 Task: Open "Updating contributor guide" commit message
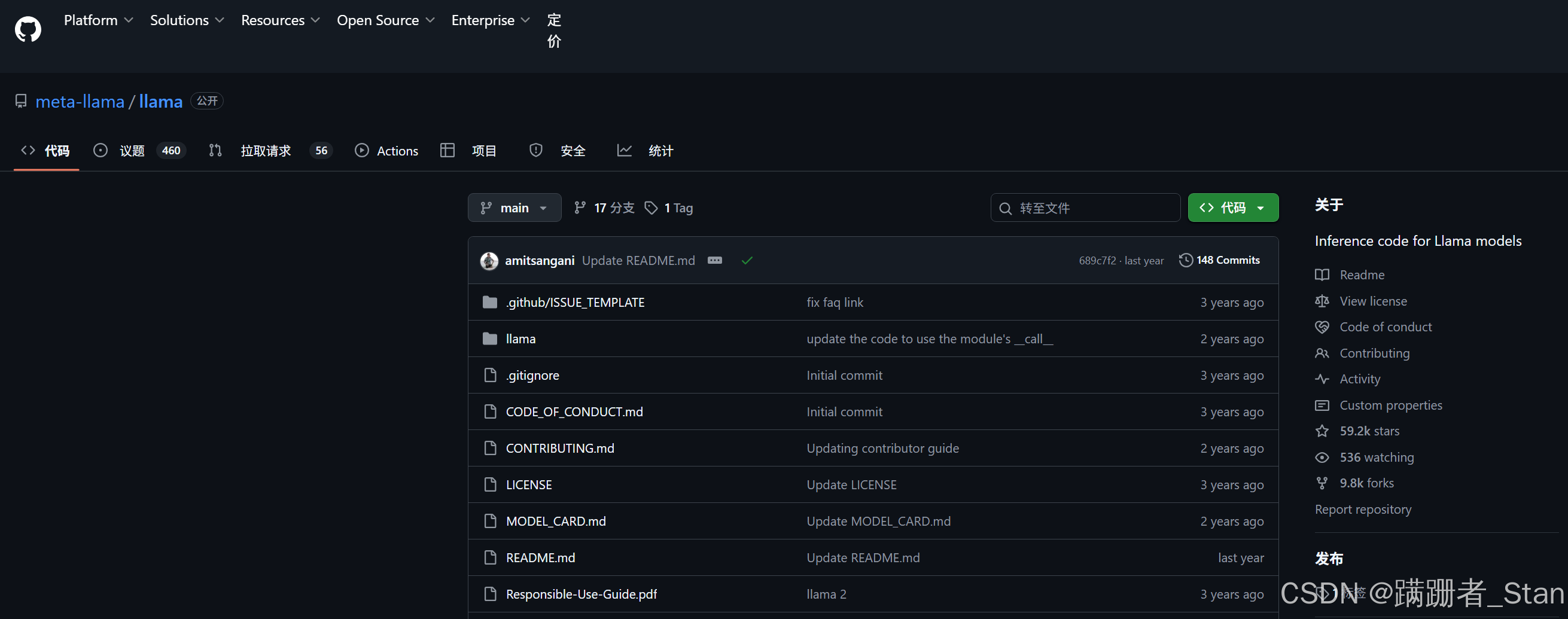882,449
